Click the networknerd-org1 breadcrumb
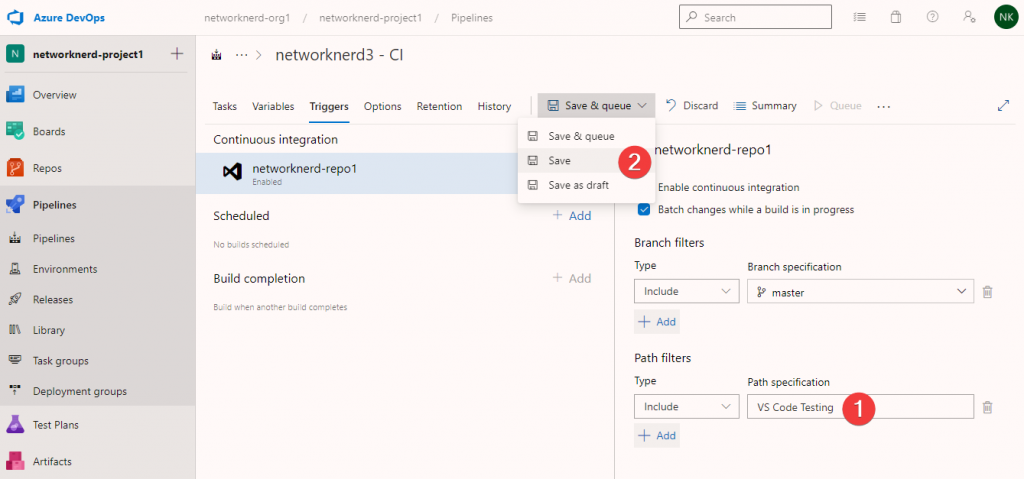This screenshot has height=479, width=1024. (247, 18)
